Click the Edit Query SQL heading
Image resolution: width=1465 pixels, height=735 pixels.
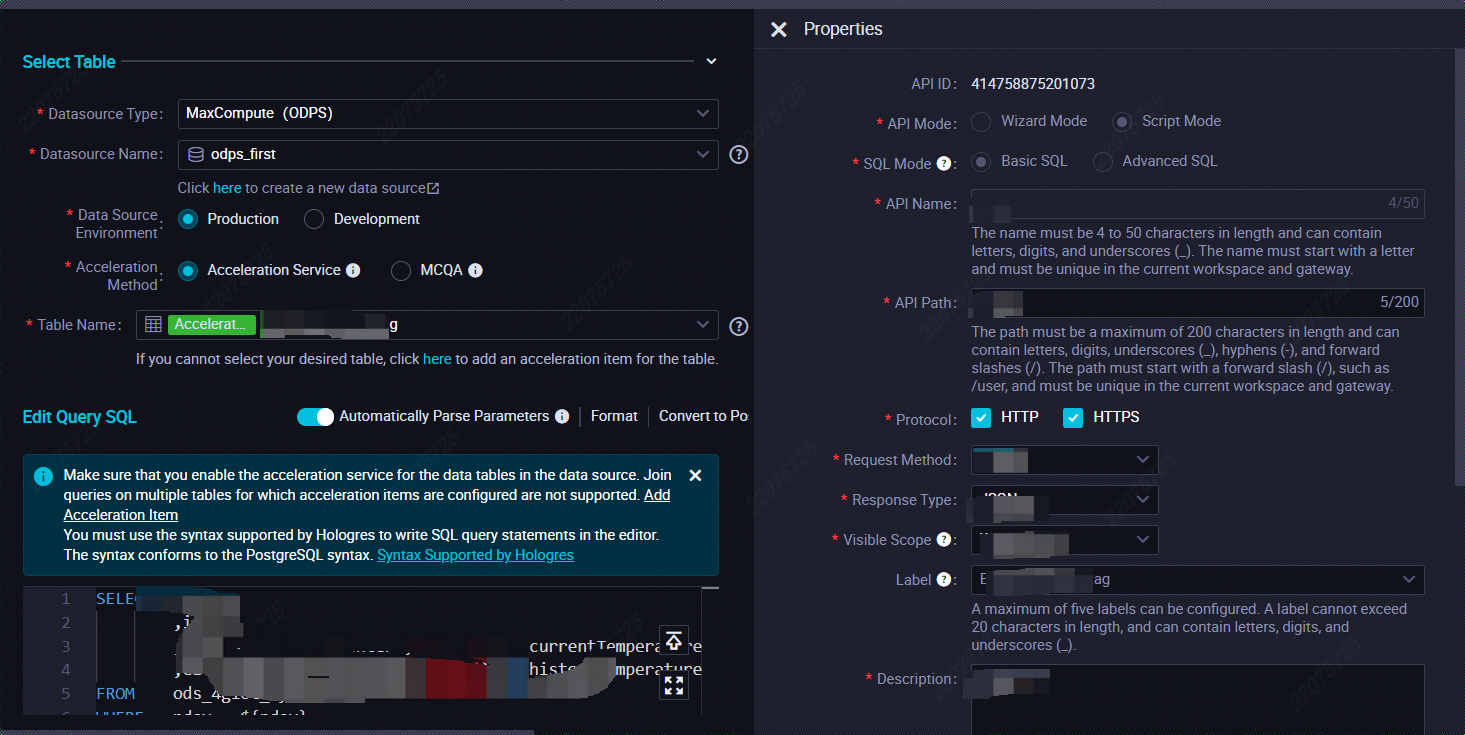click(80, 417)
